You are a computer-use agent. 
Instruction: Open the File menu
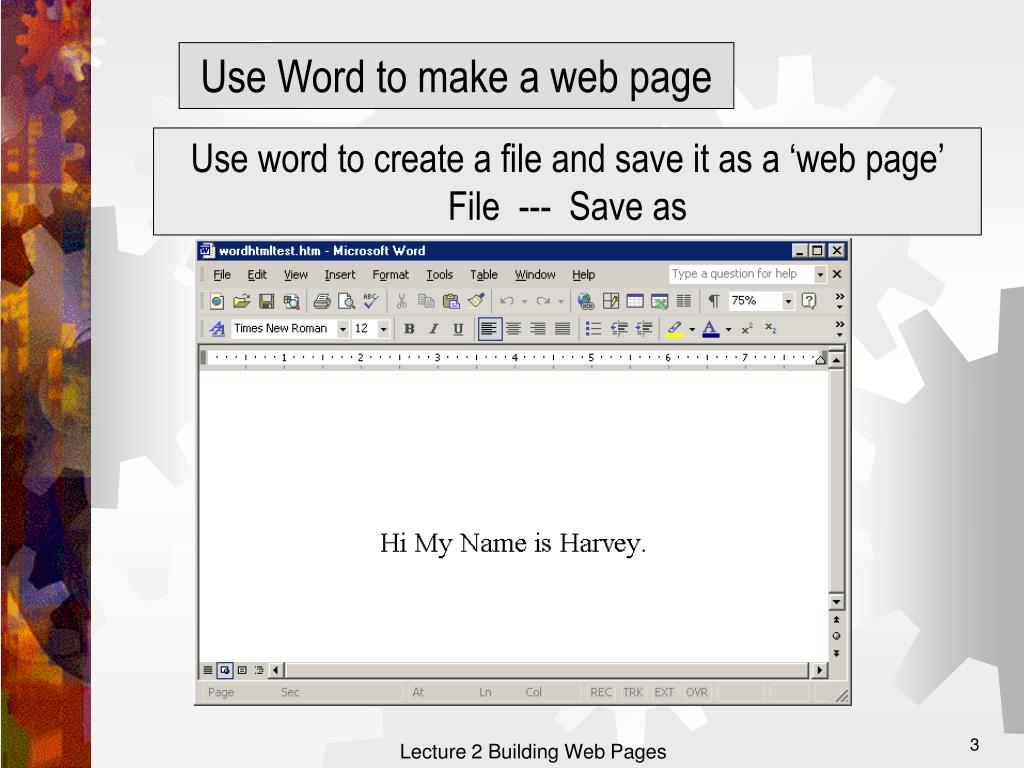click(x=222, y=275)
